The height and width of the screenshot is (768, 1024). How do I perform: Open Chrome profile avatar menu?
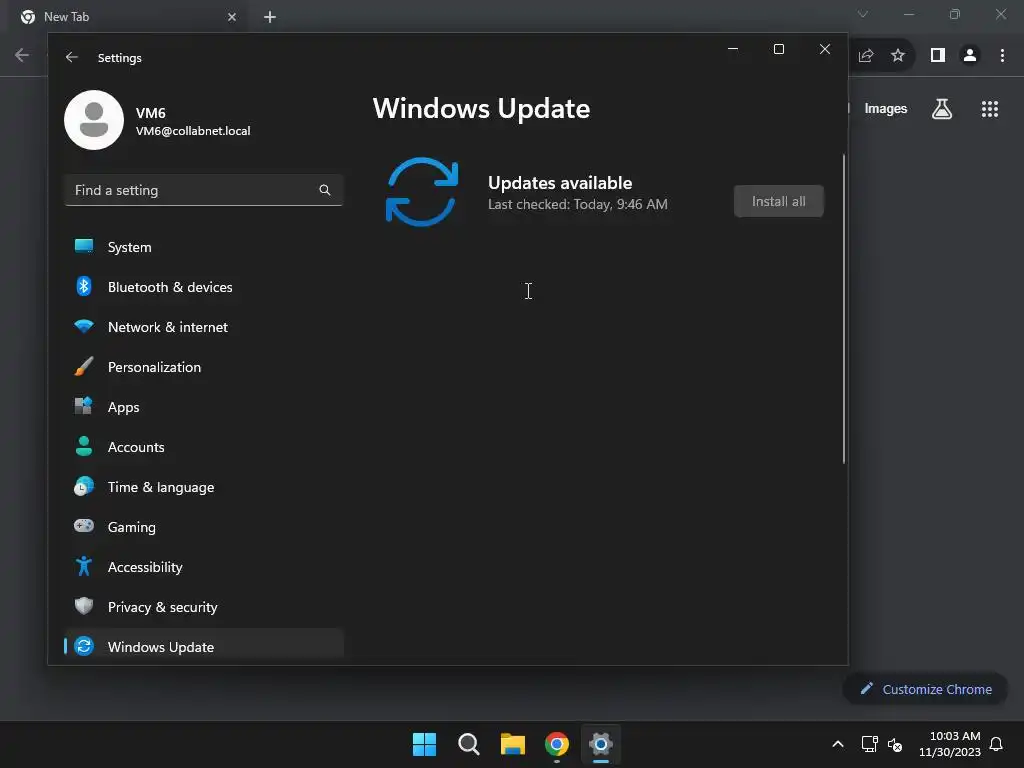point(970,56)
